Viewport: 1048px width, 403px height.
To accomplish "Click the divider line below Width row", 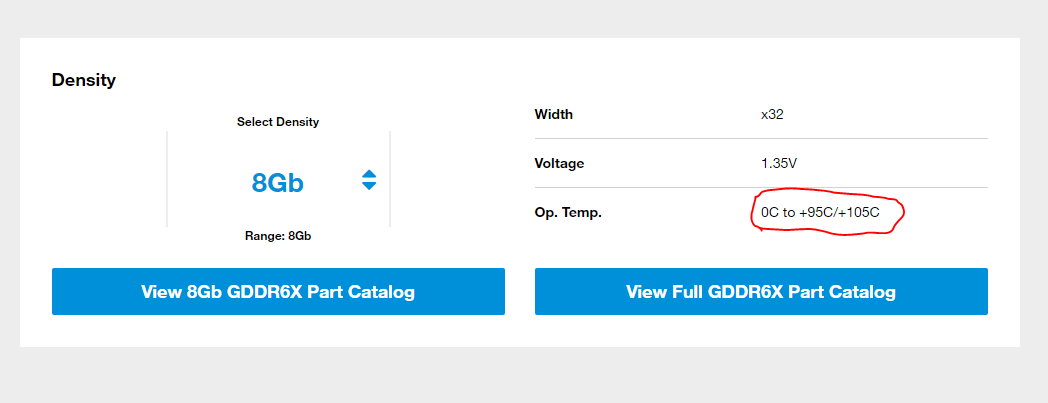I will coord(761,138).
